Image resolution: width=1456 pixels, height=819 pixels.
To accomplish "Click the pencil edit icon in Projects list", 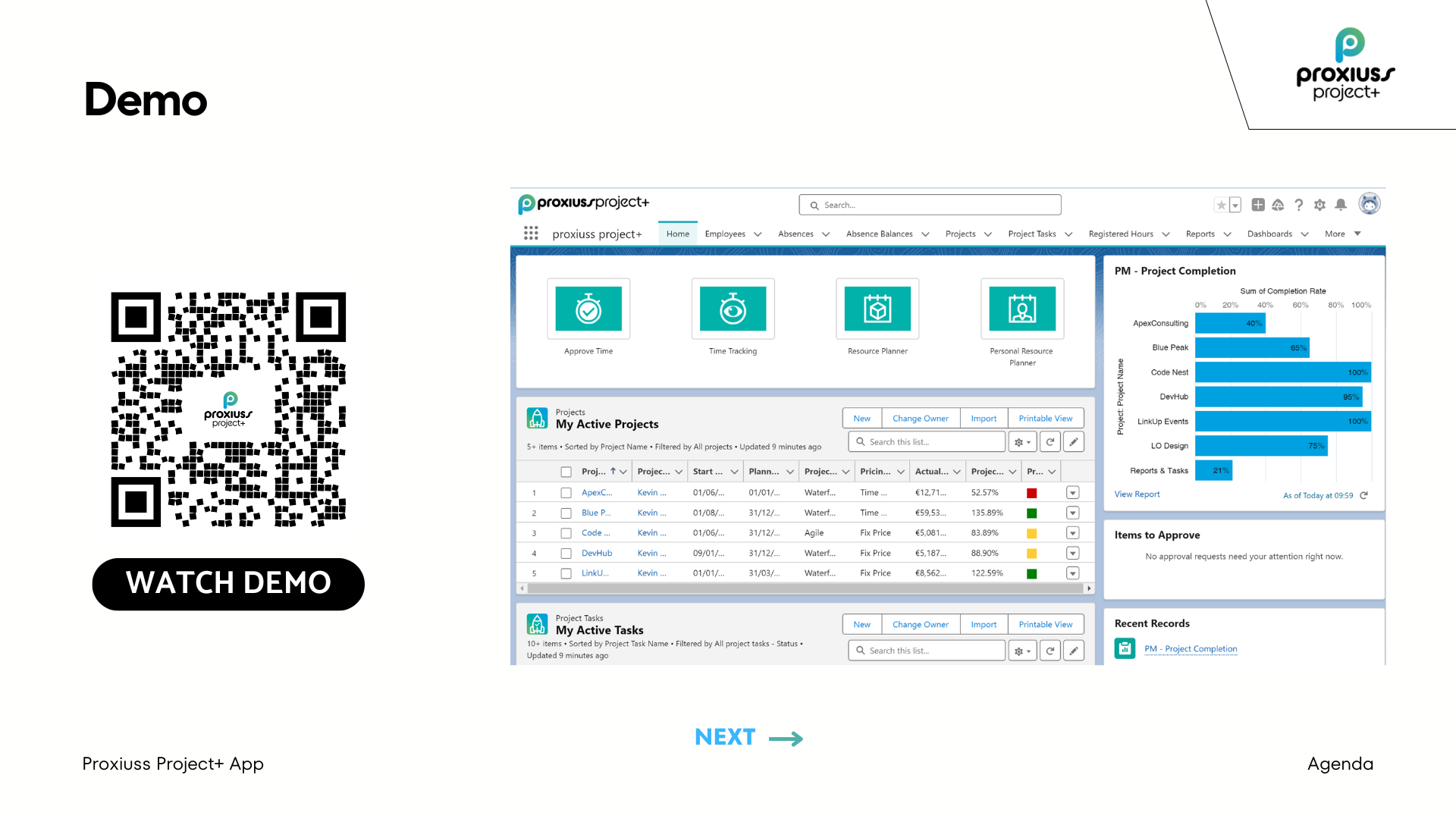I will pos(1074,442).
